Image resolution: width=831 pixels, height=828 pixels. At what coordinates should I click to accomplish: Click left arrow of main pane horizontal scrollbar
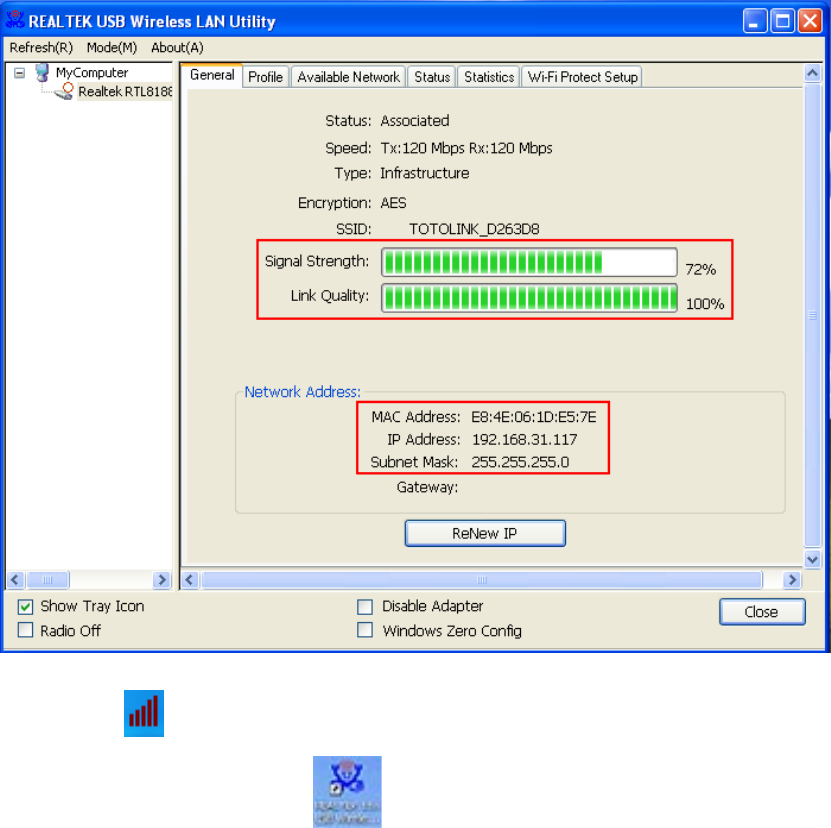pyautogui.click(x=190, y=579)
